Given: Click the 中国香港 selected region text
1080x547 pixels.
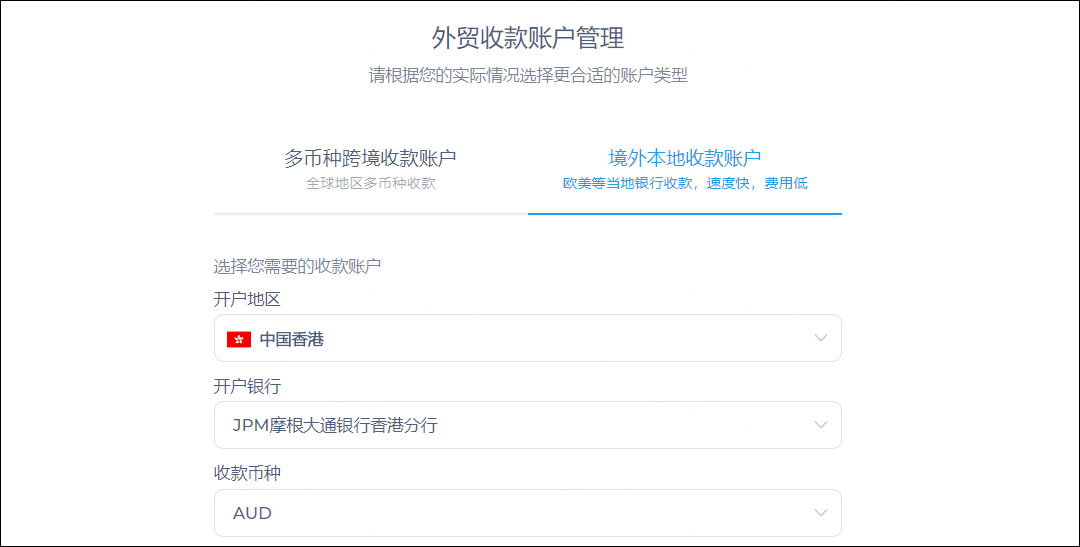Looking at the screenshot, I should (292, 339).
